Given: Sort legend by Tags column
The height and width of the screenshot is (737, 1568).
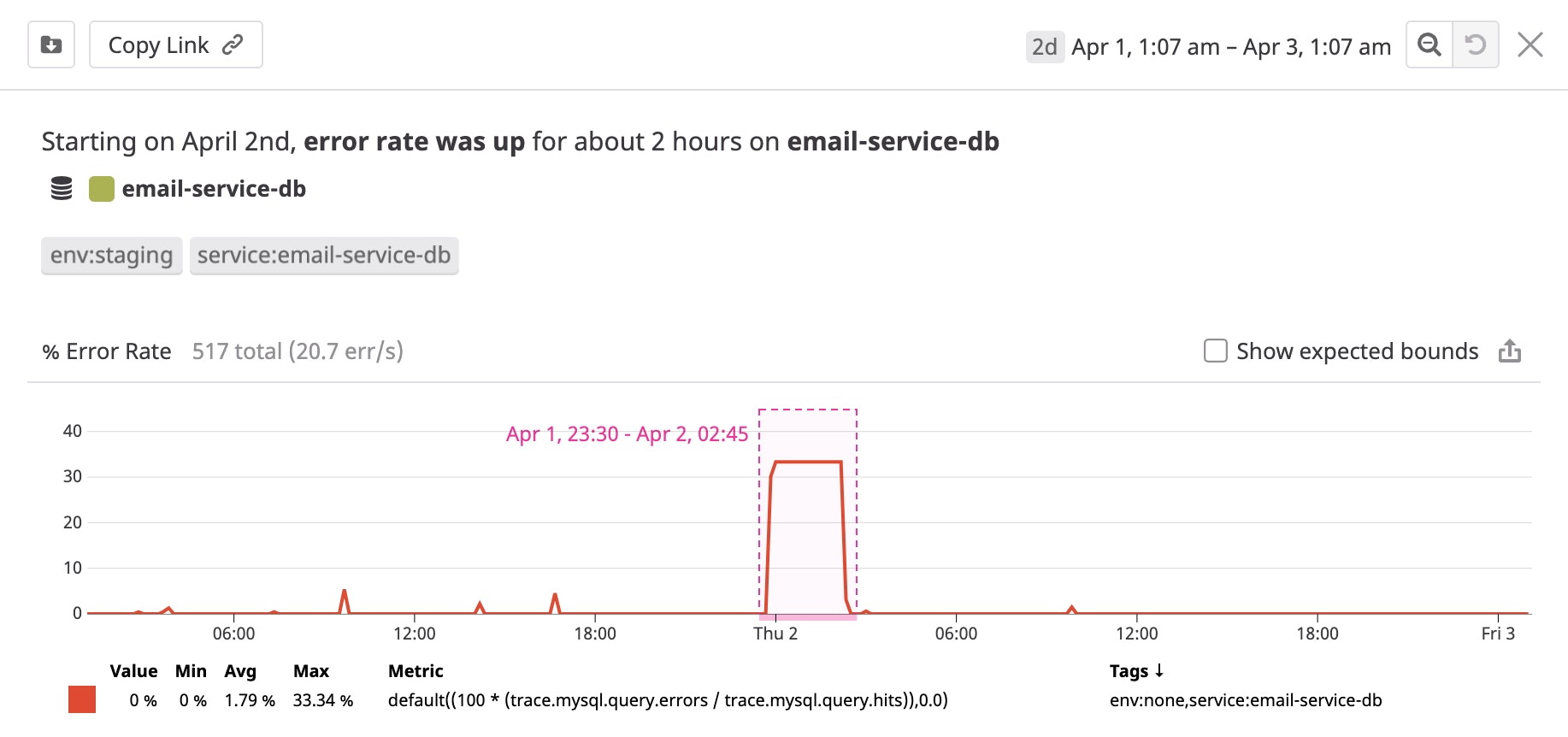Looking at the screenshot, I should point(1135,671).
